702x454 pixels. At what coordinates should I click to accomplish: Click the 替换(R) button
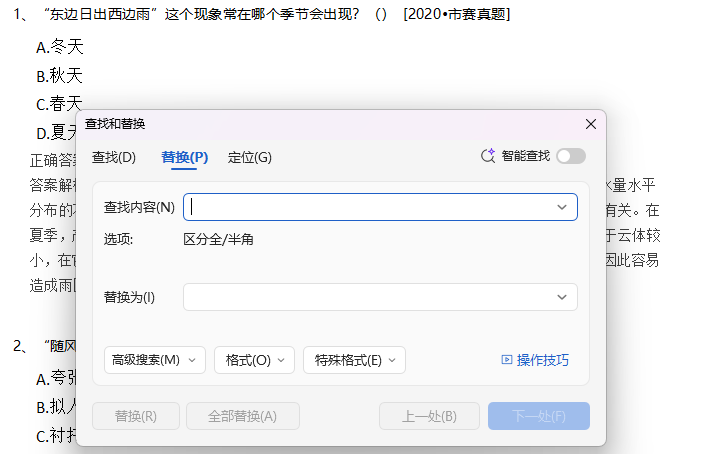[x=136, y=416]
